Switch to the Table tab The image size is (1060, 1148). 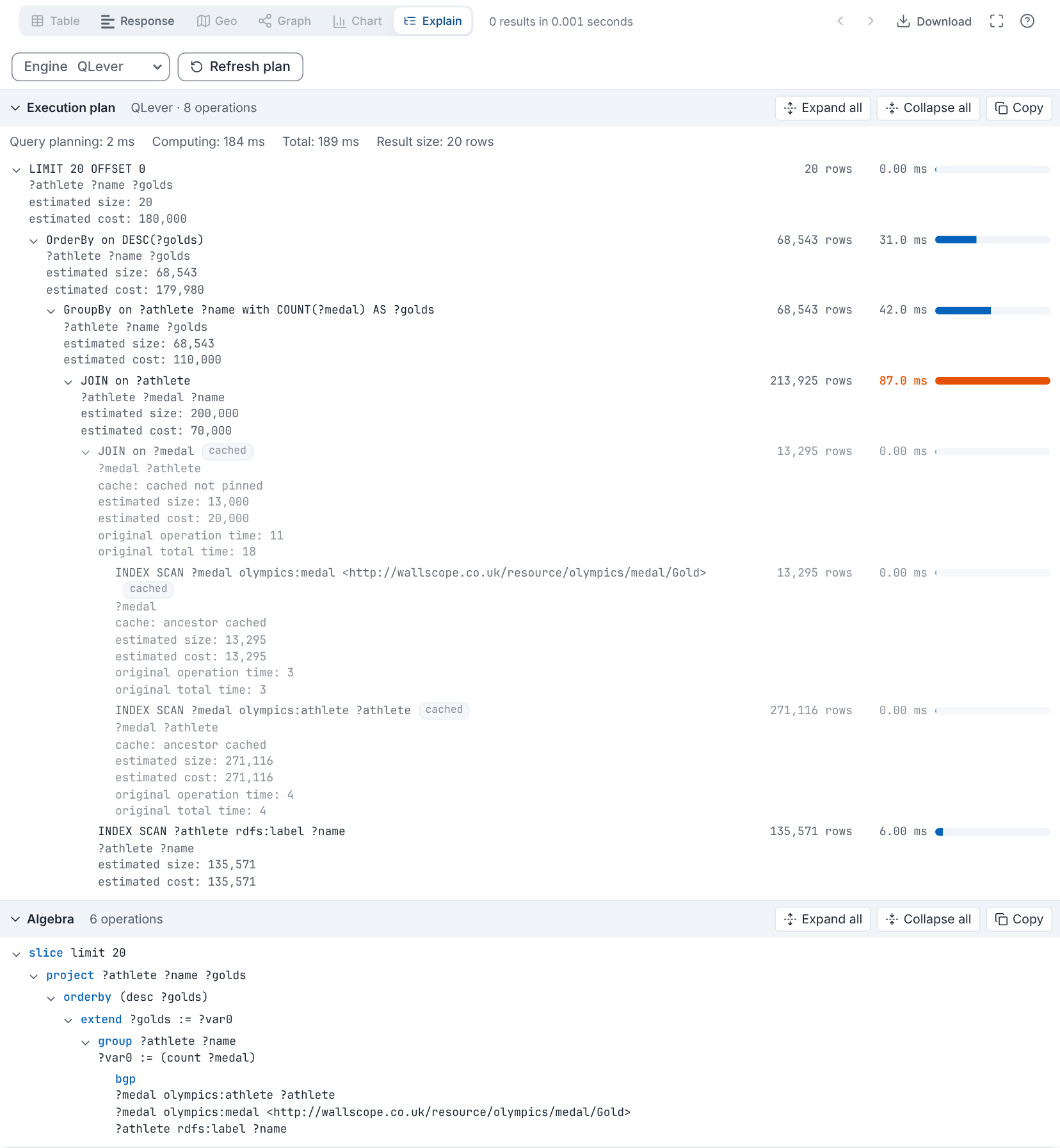coord(56,21)
